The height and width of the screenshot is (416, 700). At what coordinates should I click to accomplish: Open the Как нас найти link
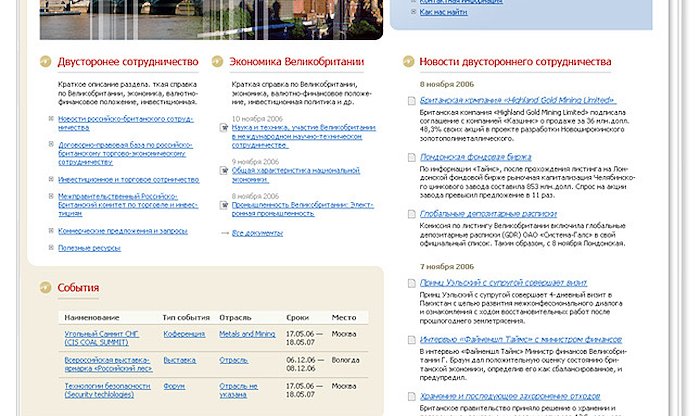[443, 12]
